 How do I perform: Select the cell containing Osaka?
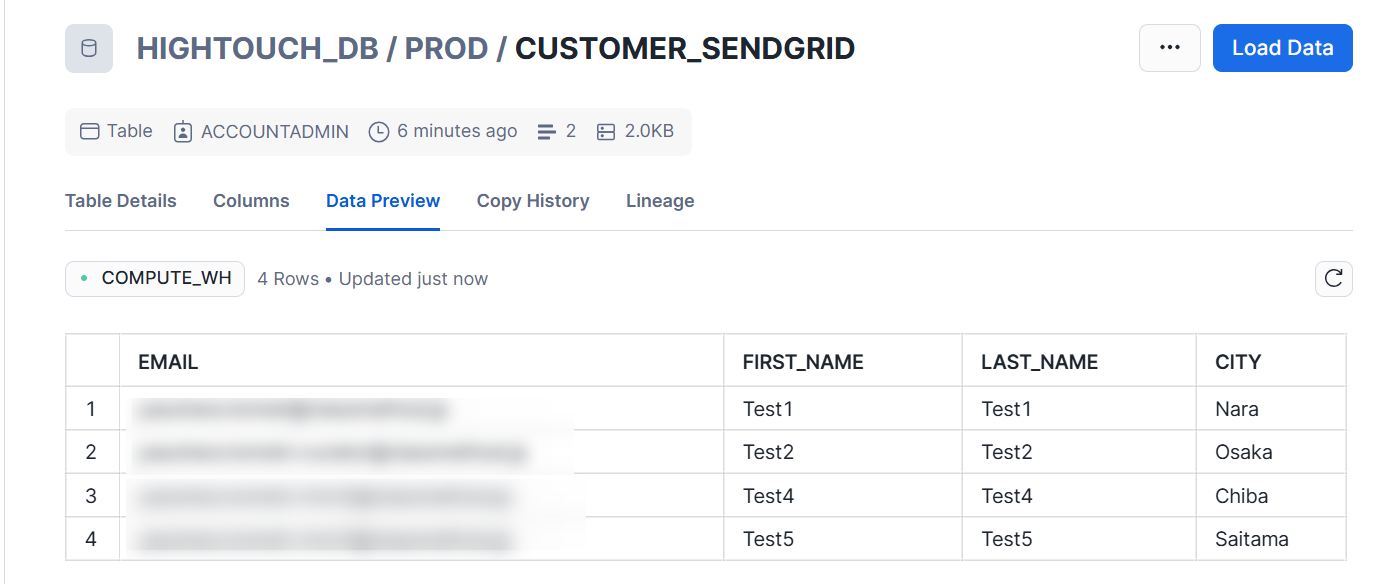tap(1243, 452)
